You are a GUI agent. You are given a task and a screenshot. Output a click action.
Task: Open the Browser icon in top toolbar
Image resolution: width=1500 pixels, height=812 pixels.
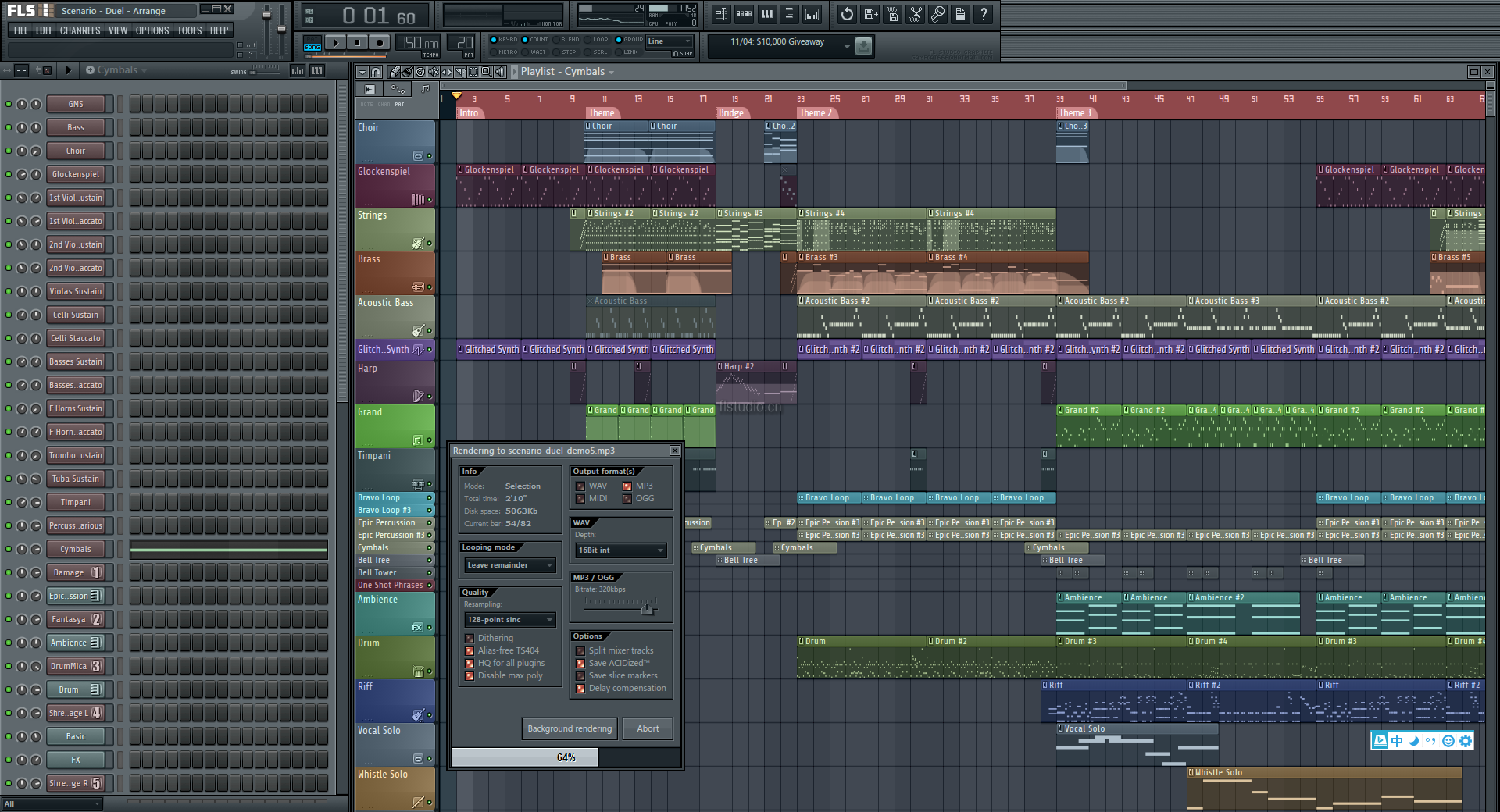coord(789,14)
